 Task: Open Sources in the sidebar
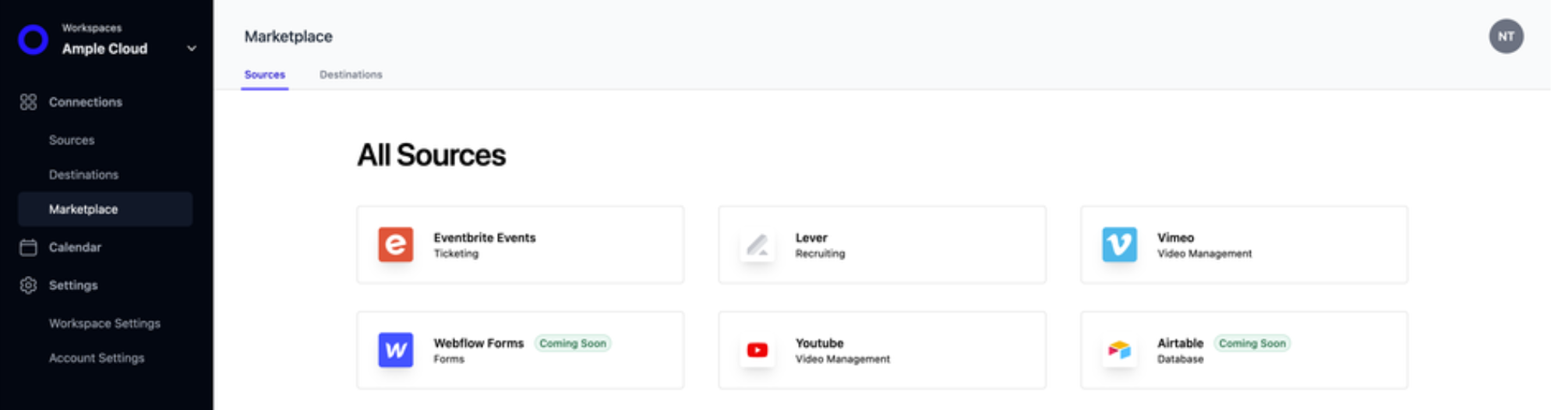(72, 140)
